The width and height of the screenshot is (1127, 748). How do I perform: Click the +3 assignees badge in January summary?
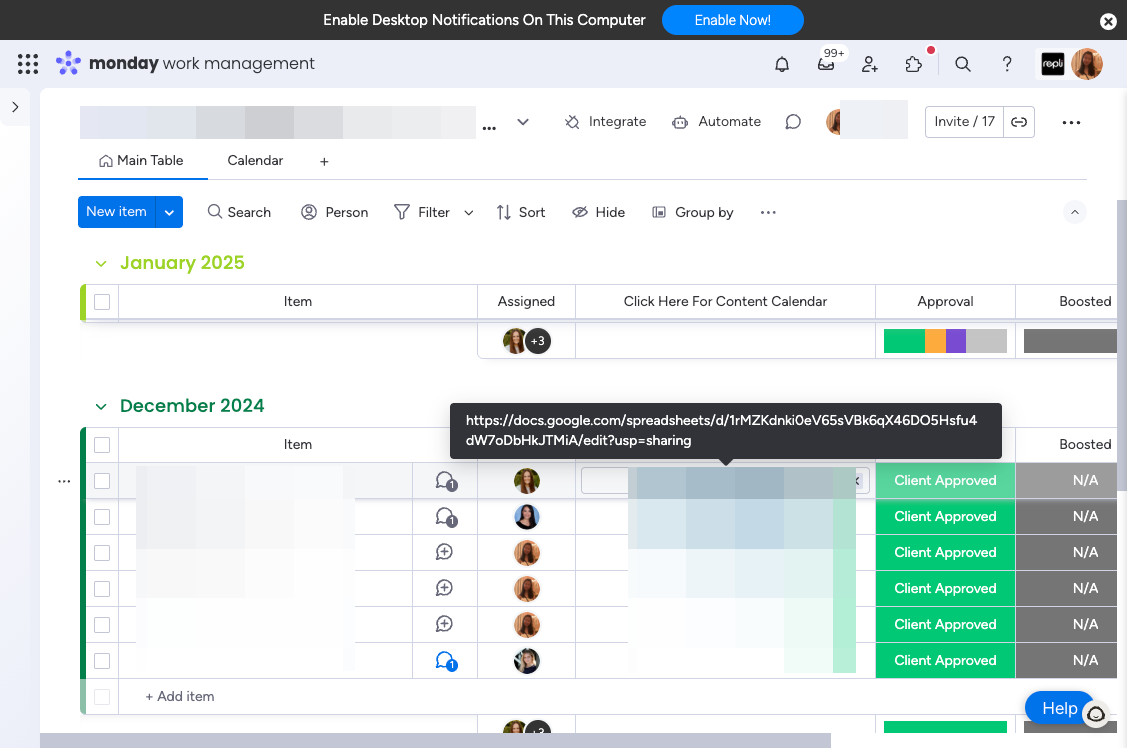(538, 341)
